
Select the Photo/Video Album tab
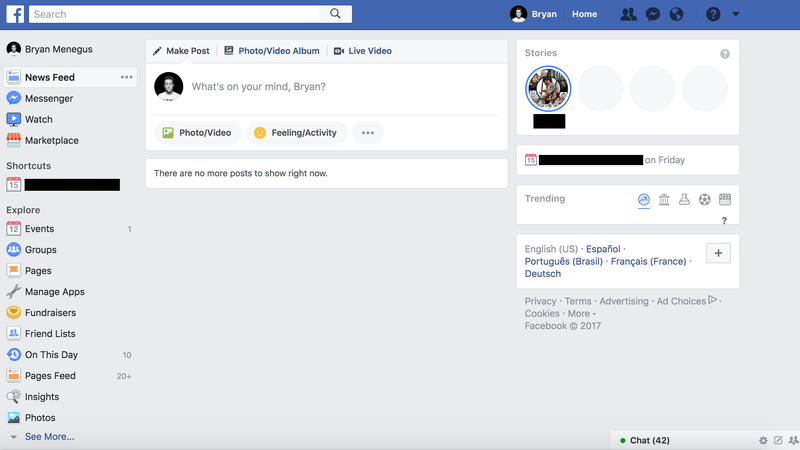click(272, 51)
